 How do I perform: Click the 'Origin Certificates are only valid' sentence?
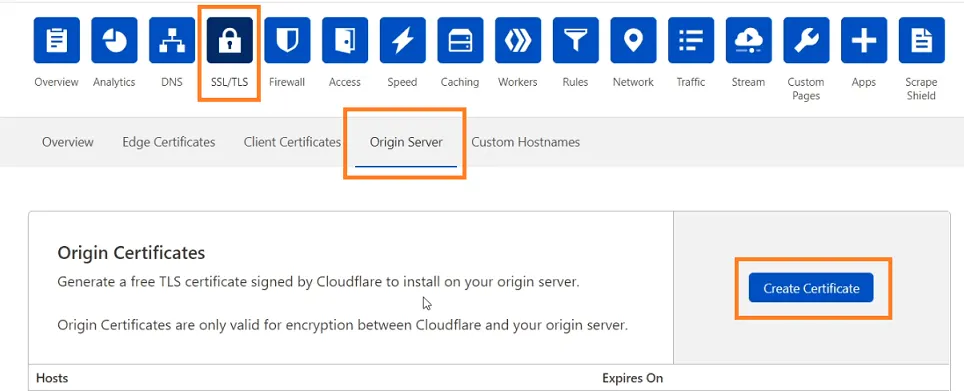click(x=342, y=325)
